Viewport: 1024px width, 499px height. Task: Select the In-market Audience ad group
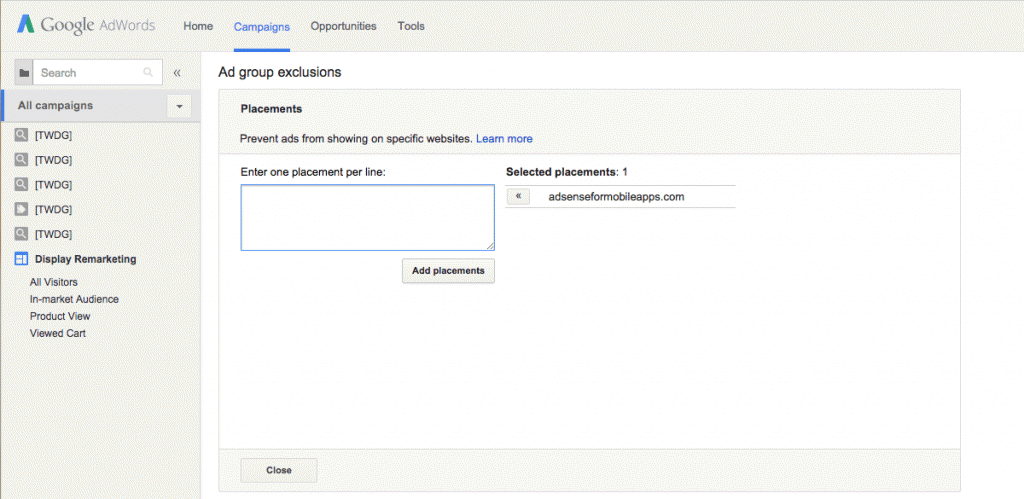pyautogui.click(x=74, y=299)
